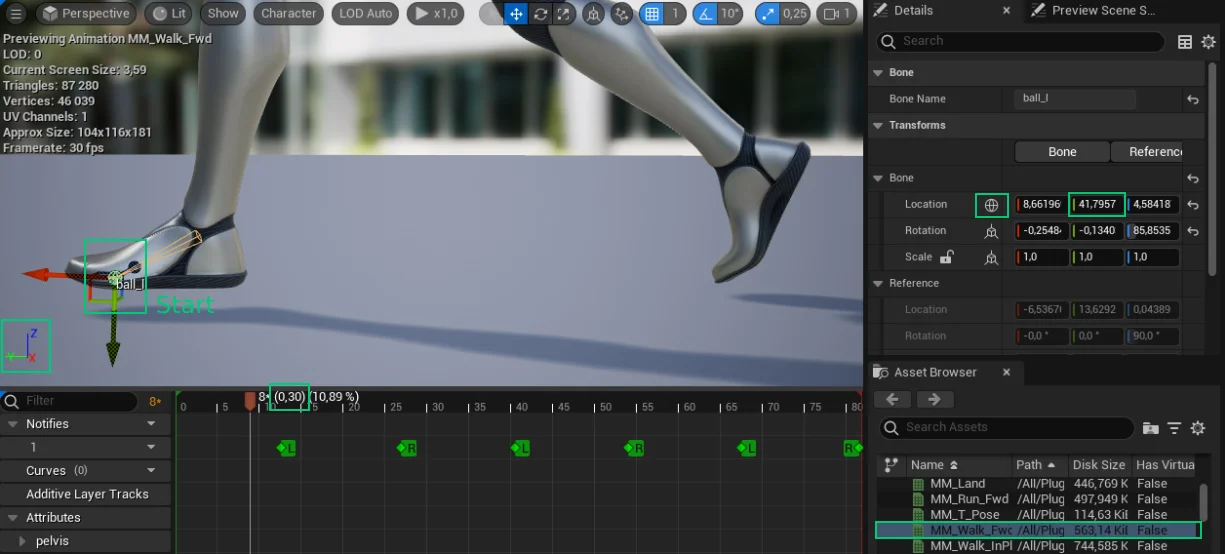Select the translate (move) gizmo tool
The image size is (1225, 554).
coord(516,14)
